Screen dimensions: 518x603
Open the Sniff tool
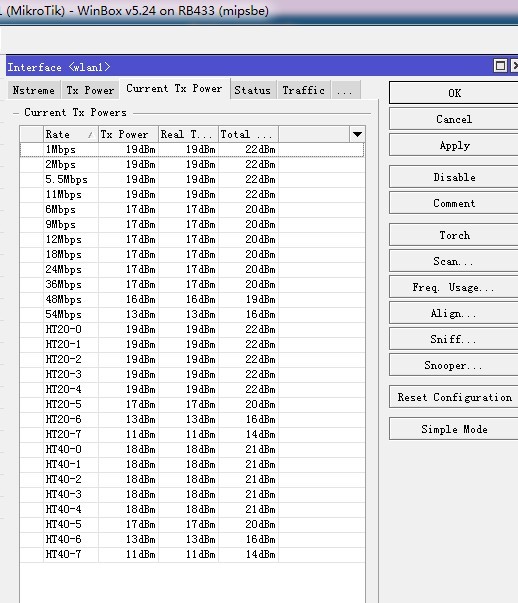454,339
